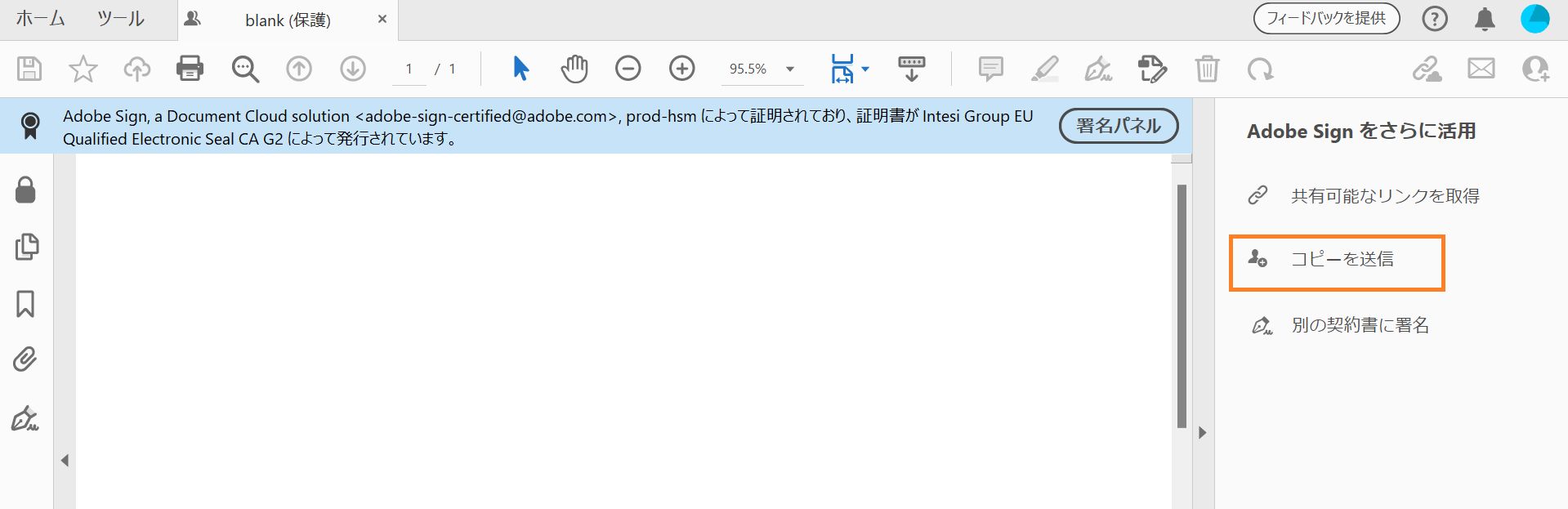Click the share with others person-plus icon
This screenshot has width=1568, height=509.
[1535, 69]
